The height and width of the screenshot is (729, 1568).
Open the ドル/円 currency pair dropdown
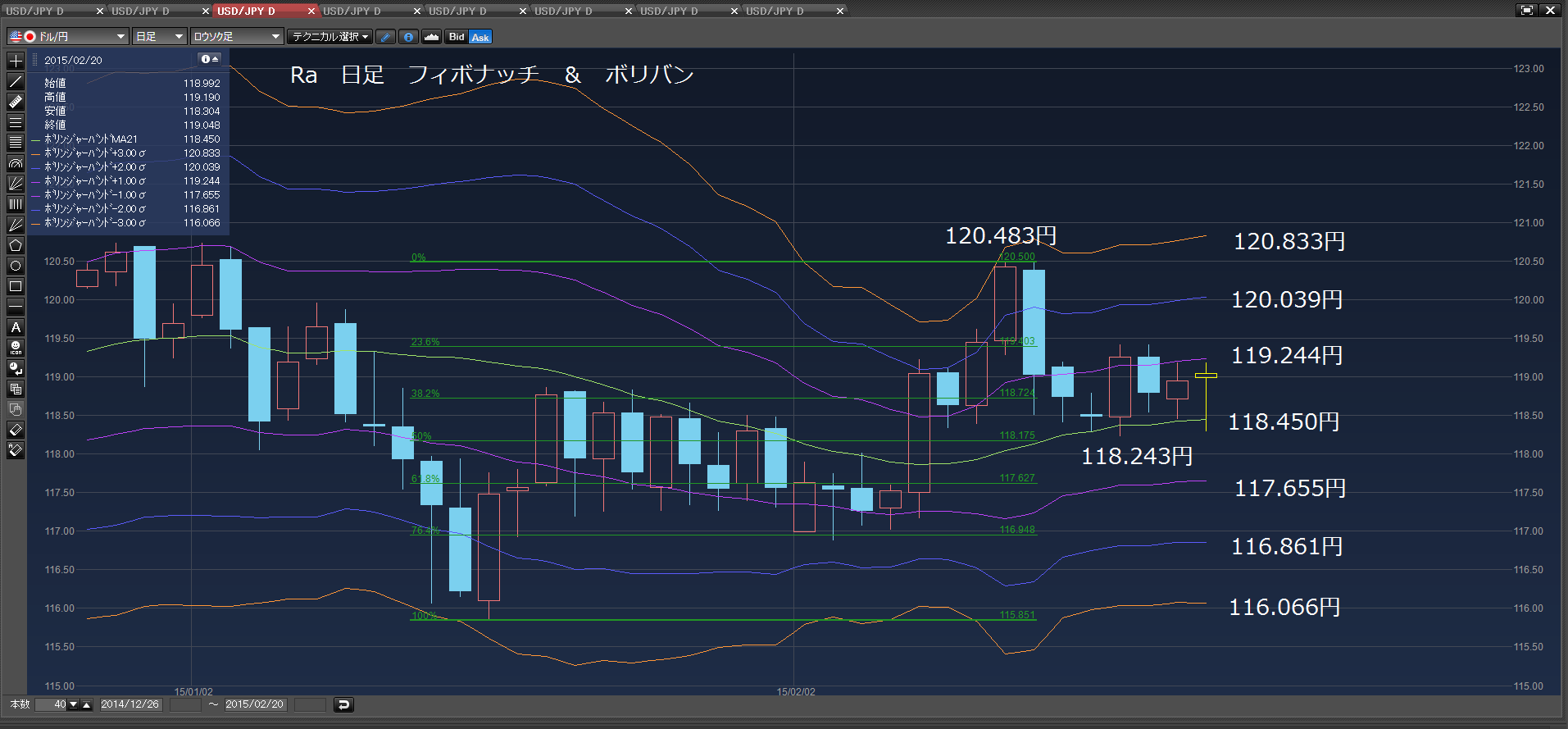[x=68, y=37]
